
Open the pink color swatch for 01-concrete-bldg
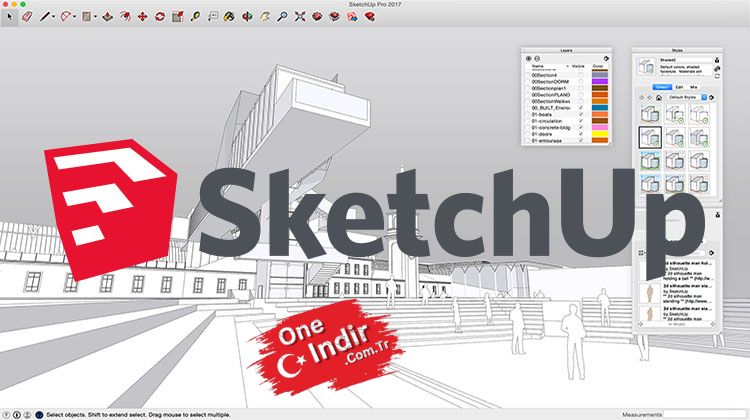pyautogui.click(x=600, y=128)
